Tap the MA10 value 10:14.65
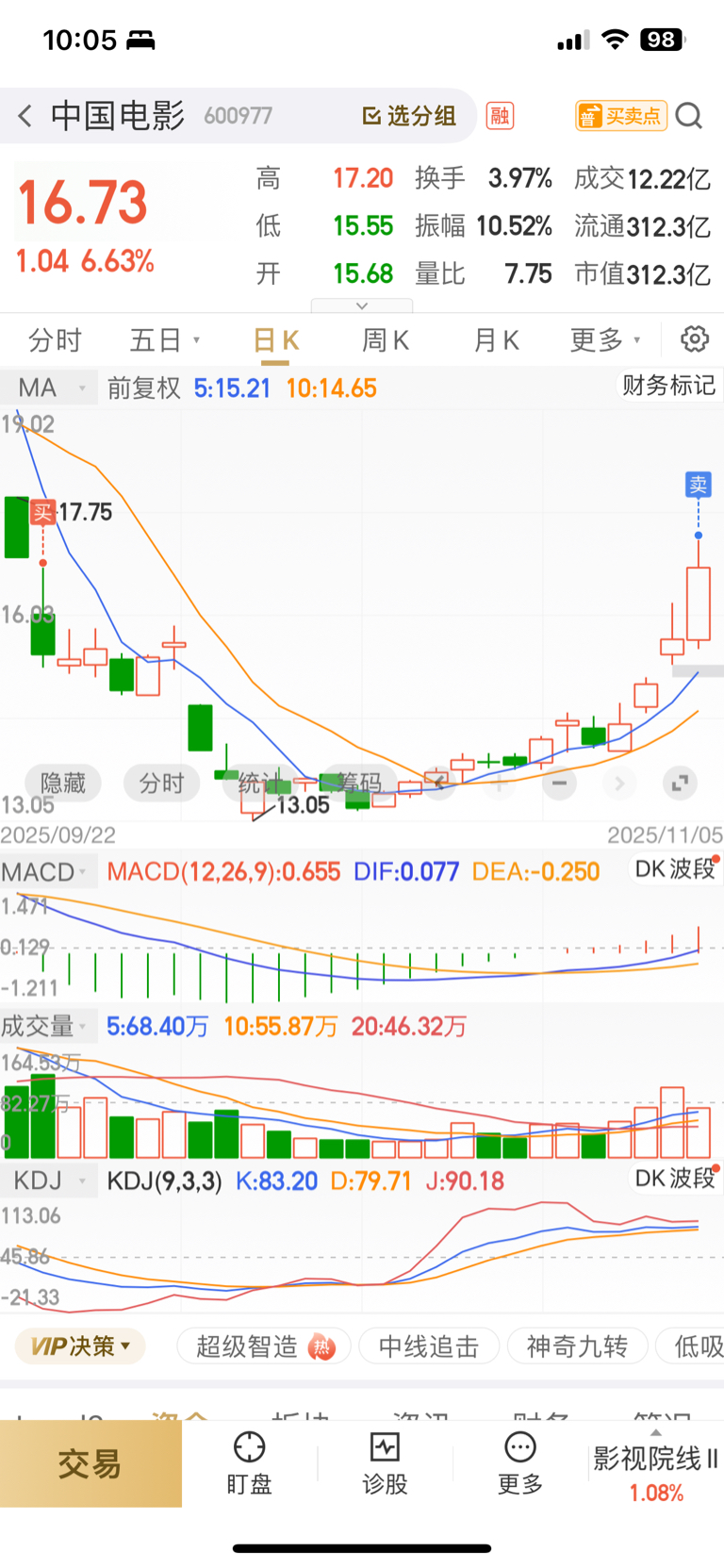The image size is (724, 1568). pyautogui.click(x=332, y=388)
